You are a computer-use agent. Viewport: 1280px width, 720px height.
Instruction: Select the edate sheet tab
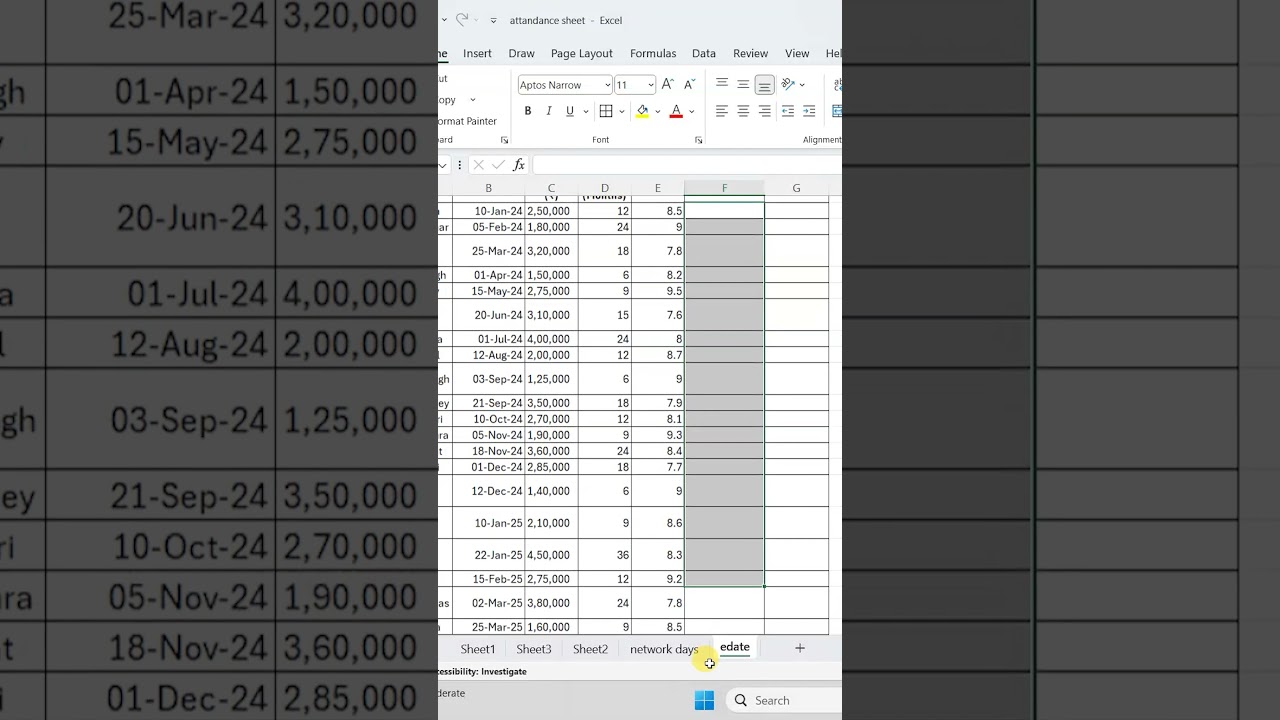[x=735, y=648]
